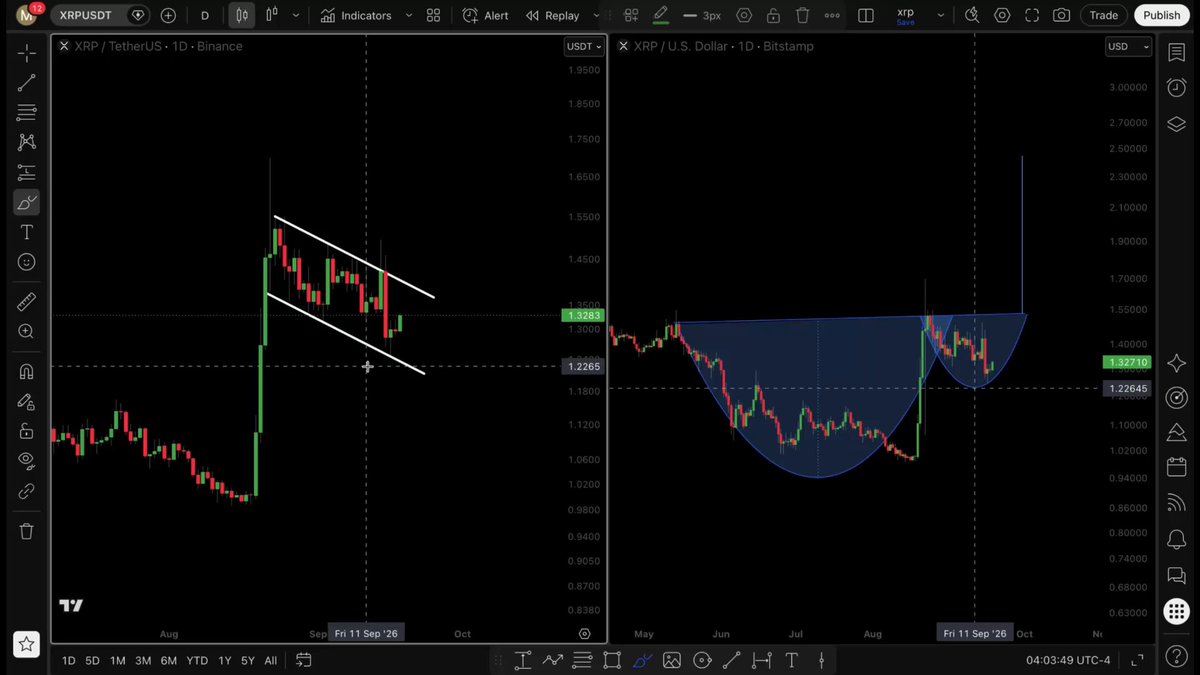Open the USDT currency dropdown

coord(584,46)
